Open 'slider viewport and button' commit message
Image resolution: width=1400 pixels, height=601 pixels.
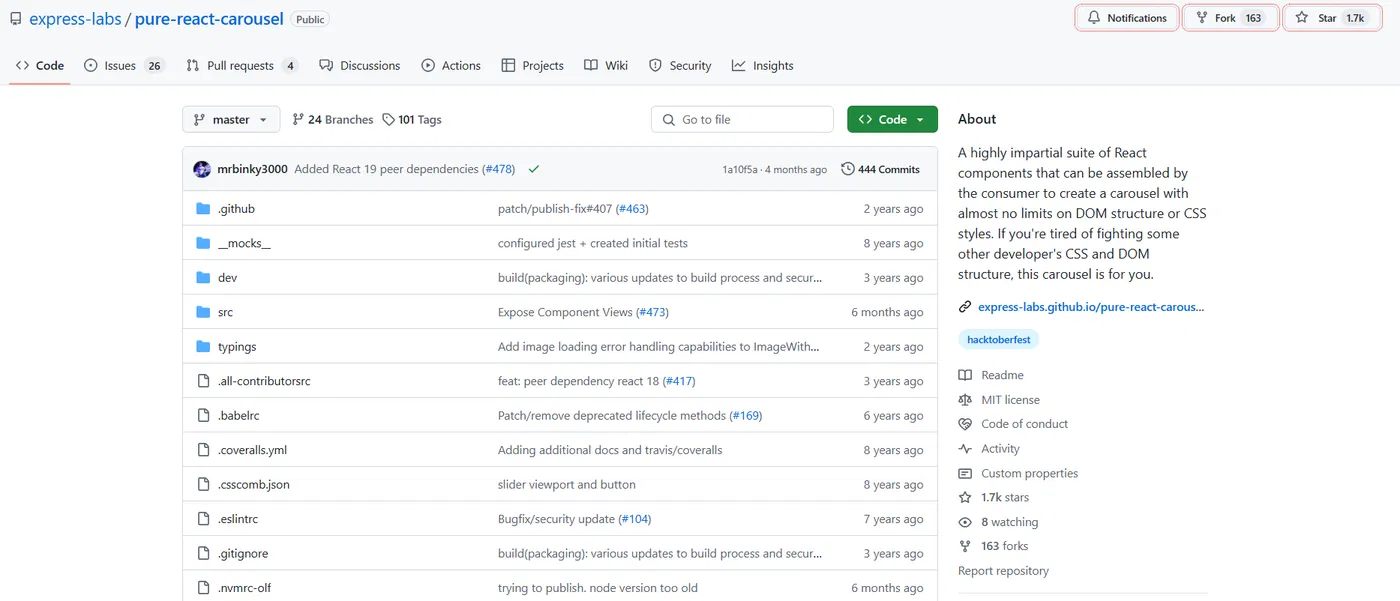(x=567, y=485)
